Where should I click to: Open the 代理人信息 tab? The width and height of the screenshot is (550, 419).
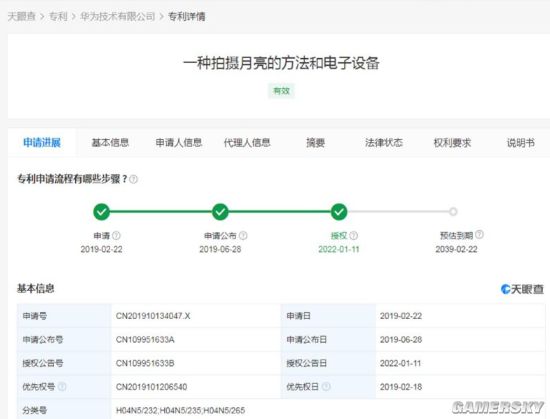pyautogui.click(x=247, y=143)
